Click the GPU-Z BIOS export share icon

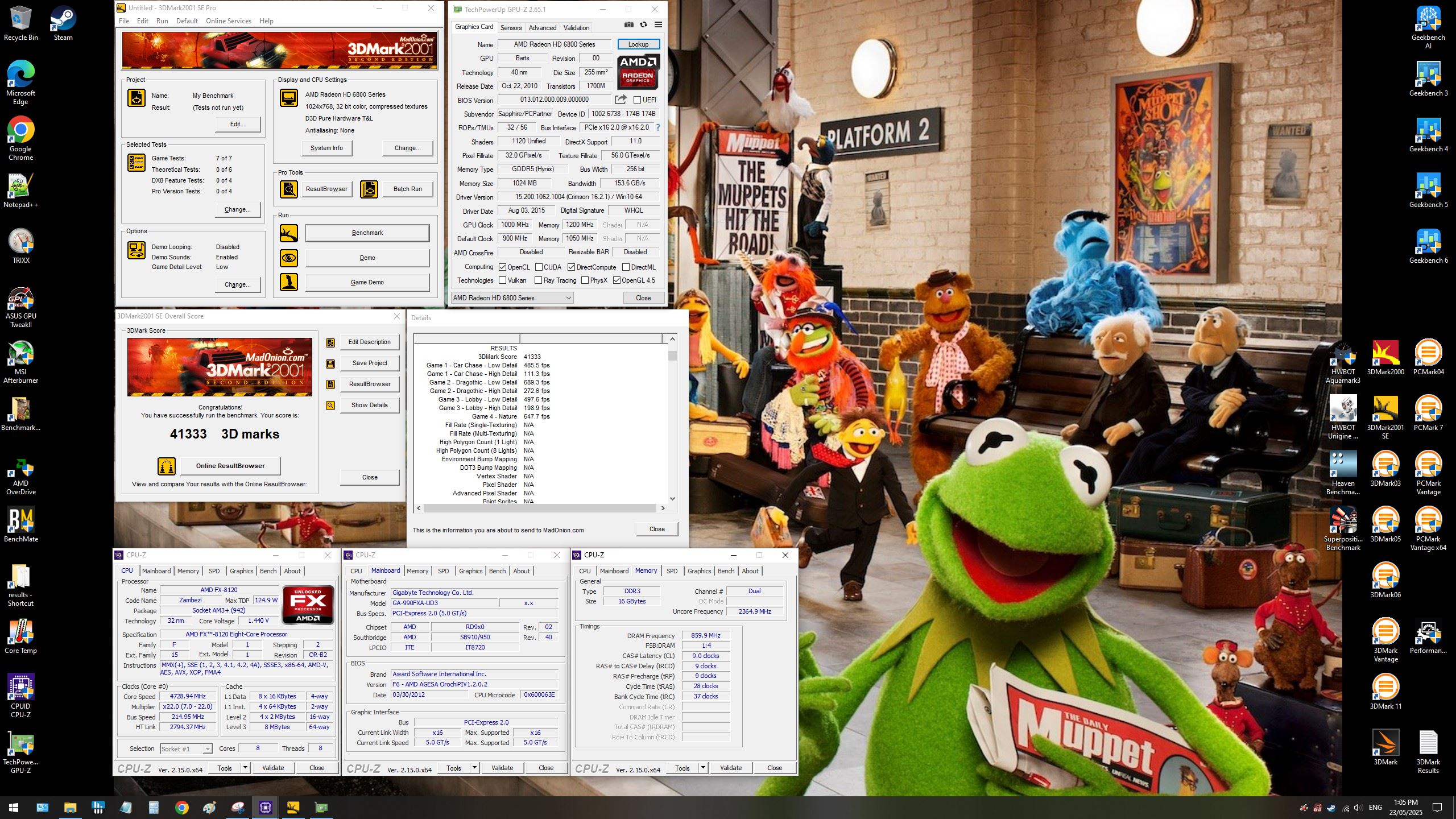pos(621,100)
